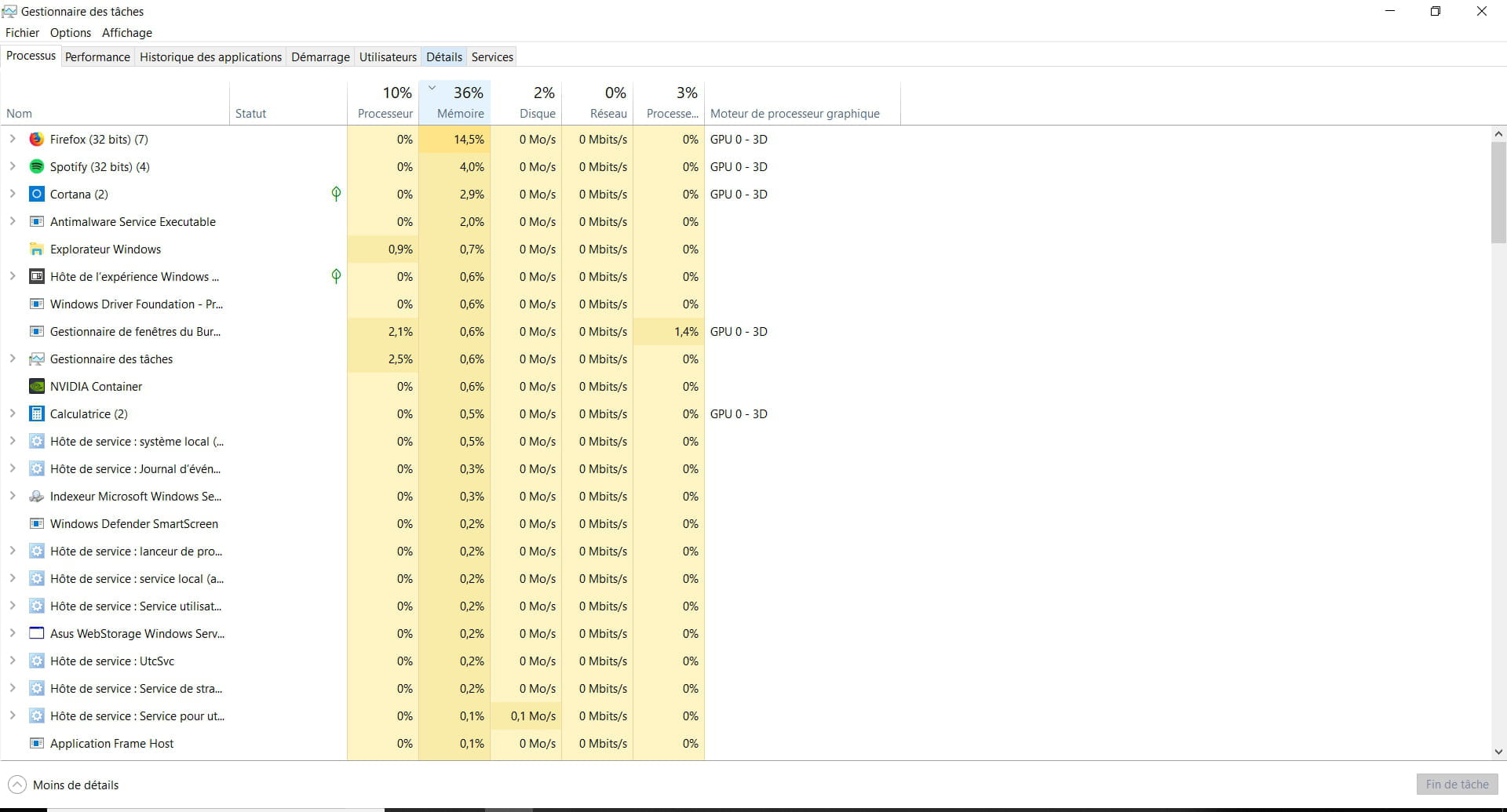Select Explorateur Windows CPU value 0,9%
The image size is (1507, 812).
(400, 249)
